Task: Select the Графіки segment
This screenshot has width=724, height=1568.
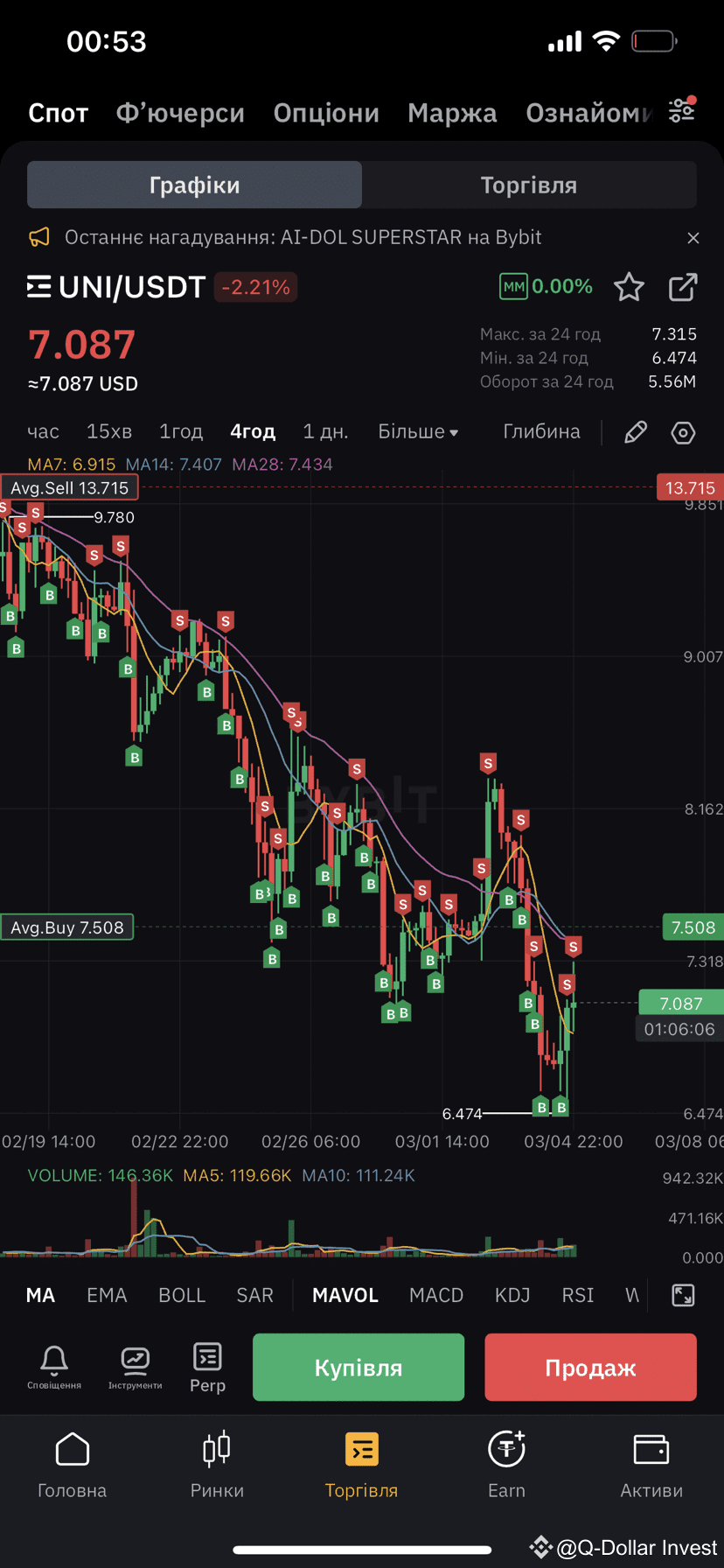Action: coord(194,185)
